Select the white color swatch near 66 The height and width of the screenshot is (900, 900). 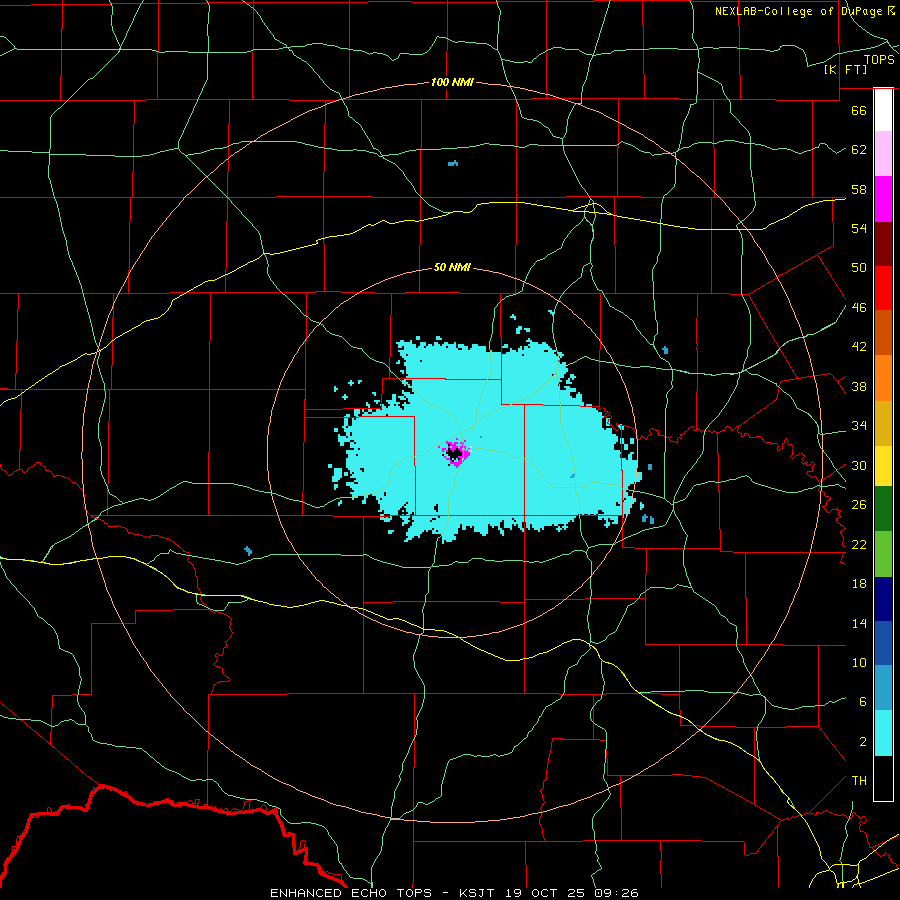point(883,110)
